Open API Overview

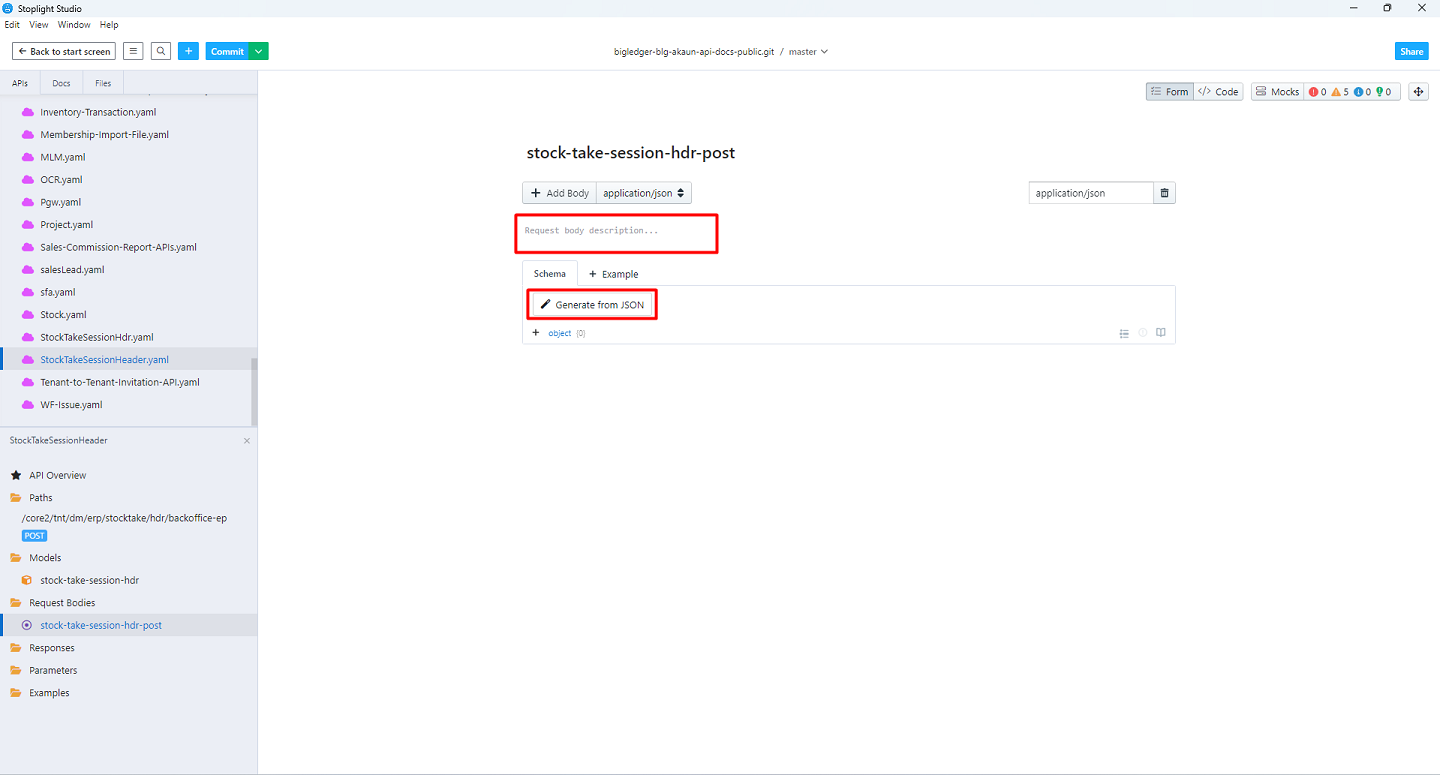tap(57, 475)
